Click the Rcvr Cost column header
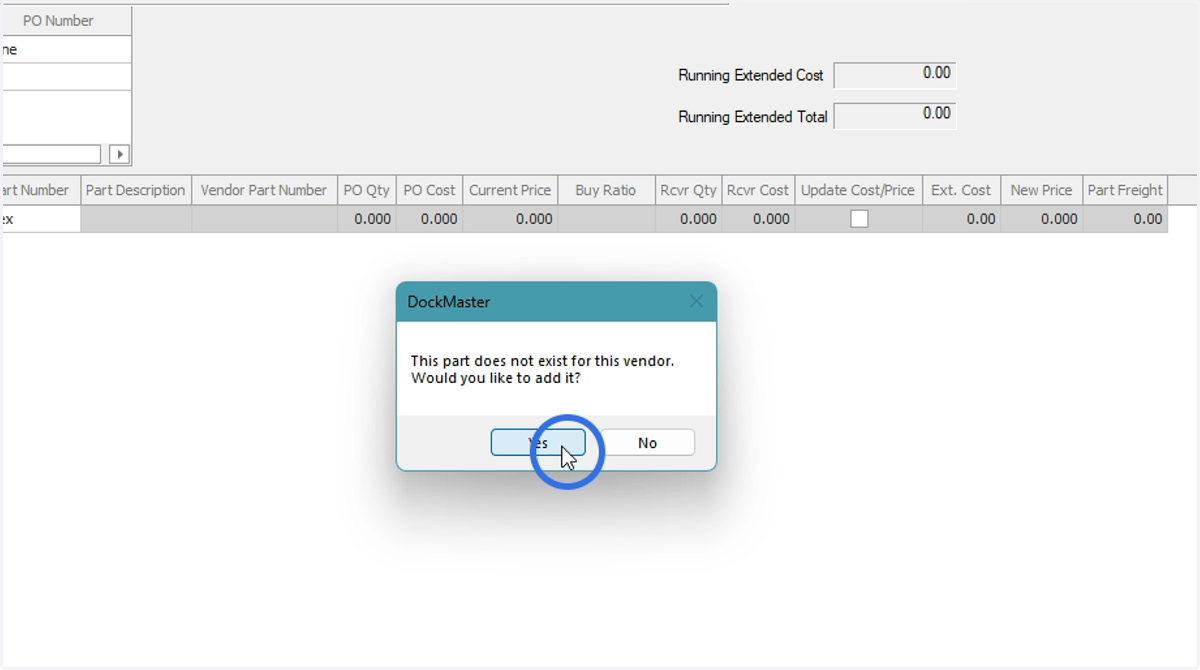The width and height of the screenshot is (1200, 670). click(758, 190)
